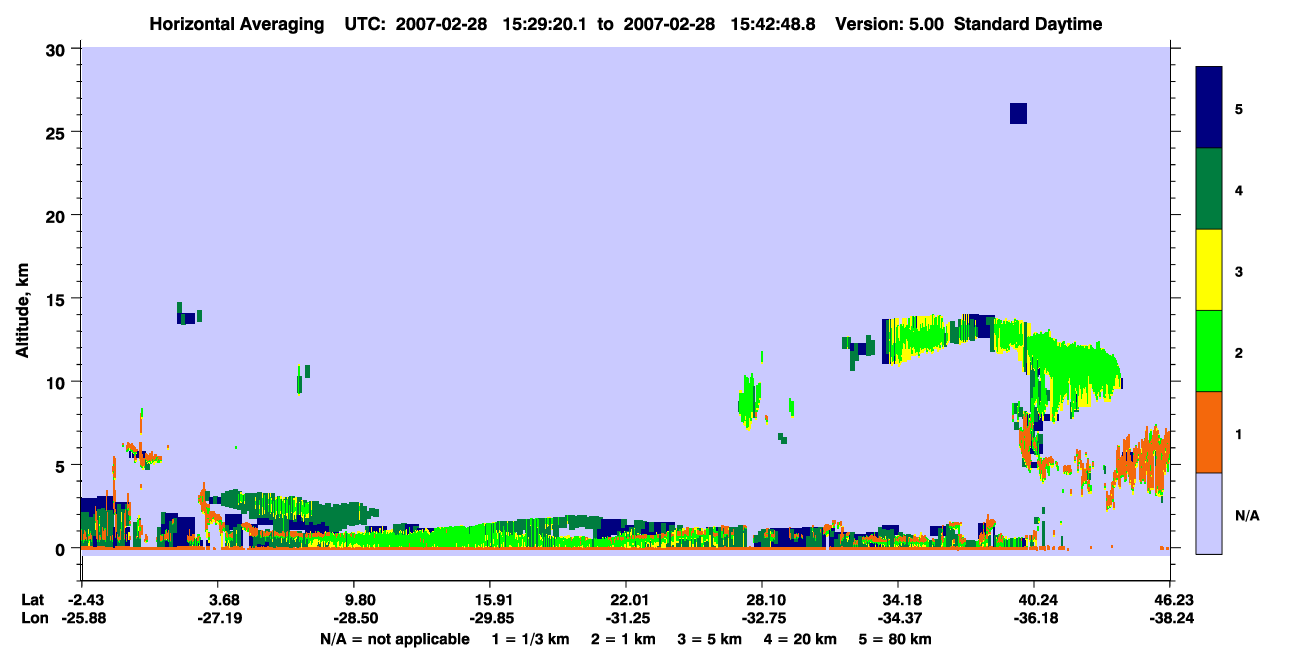Click the longitude value -38.24
The height and width of the screenshot is (667, 1300).
1170,619
